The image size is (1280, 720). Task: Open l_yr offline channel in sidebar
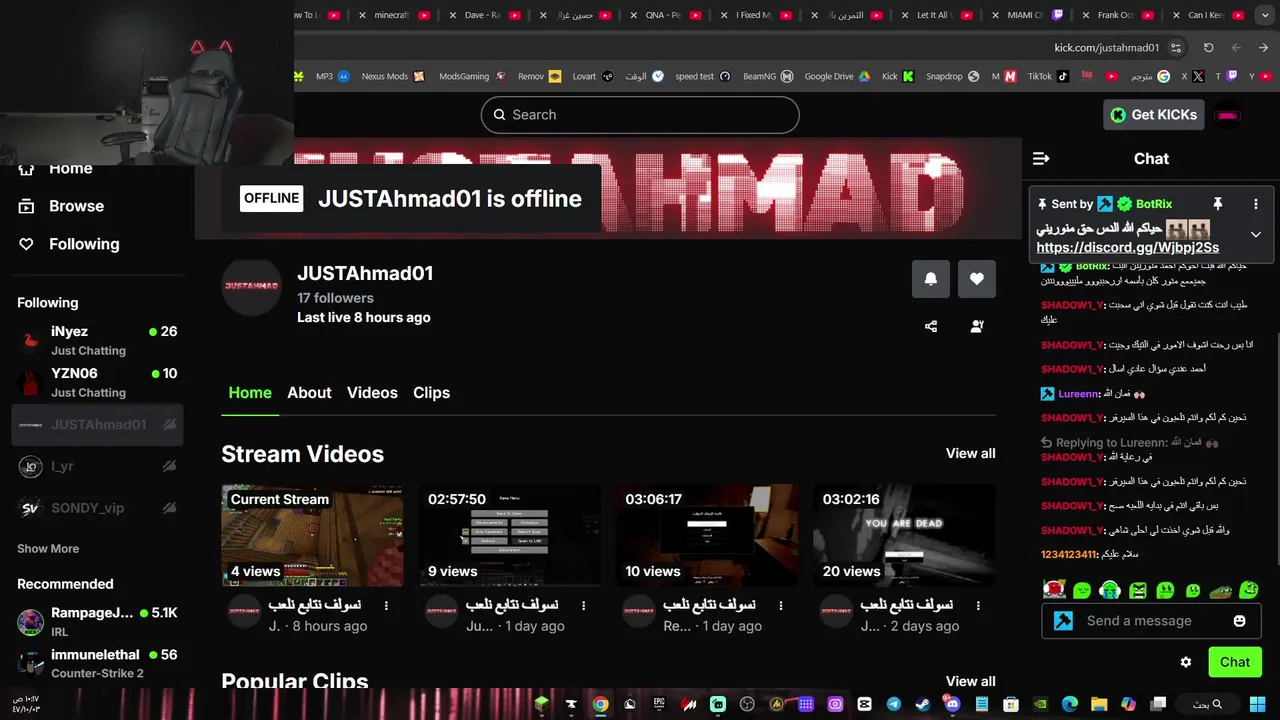tap(97, 466)
